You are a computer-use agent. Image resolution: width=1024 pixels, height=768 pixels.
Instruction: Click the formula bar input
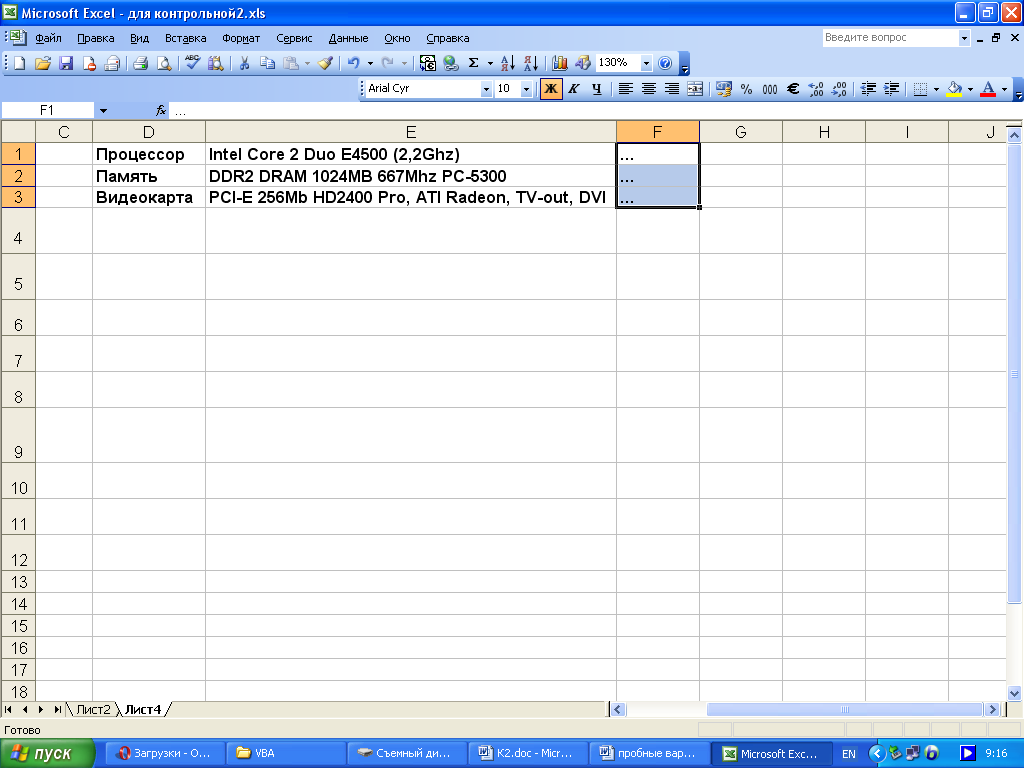[x=588, y=111]
